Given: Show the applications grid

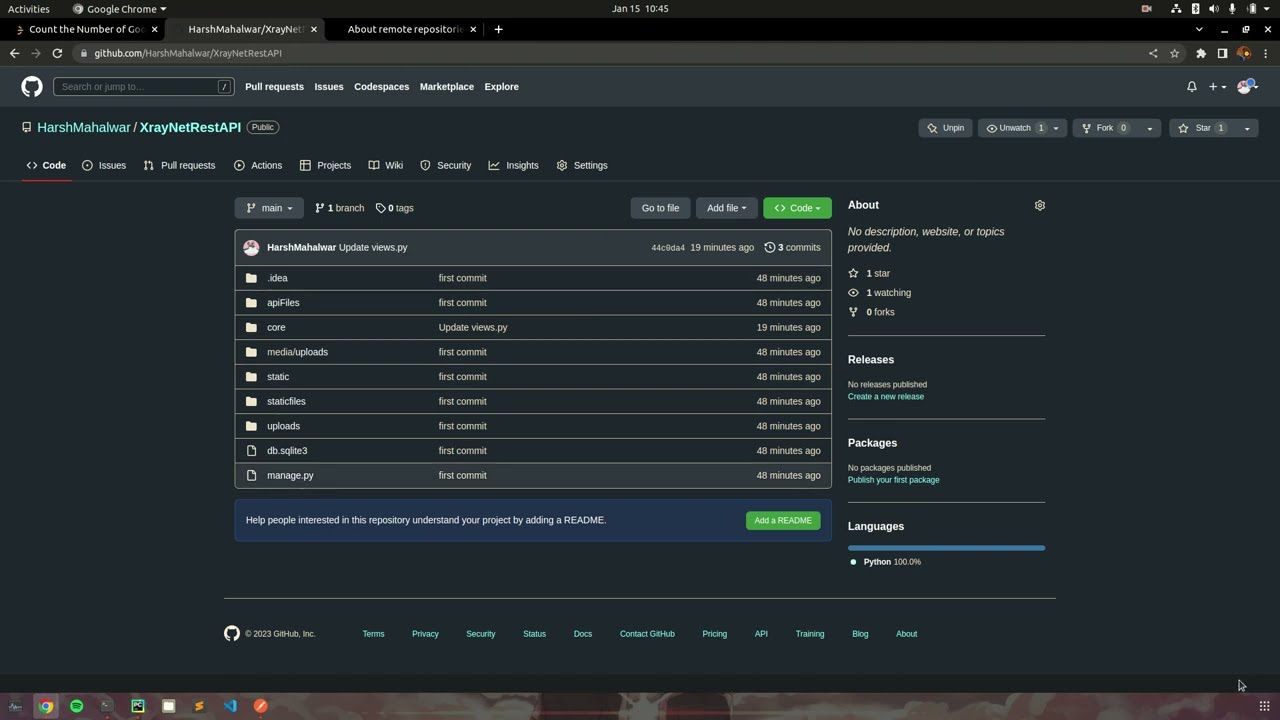Looking at the screenshot, I should (x=1264, y=706).
